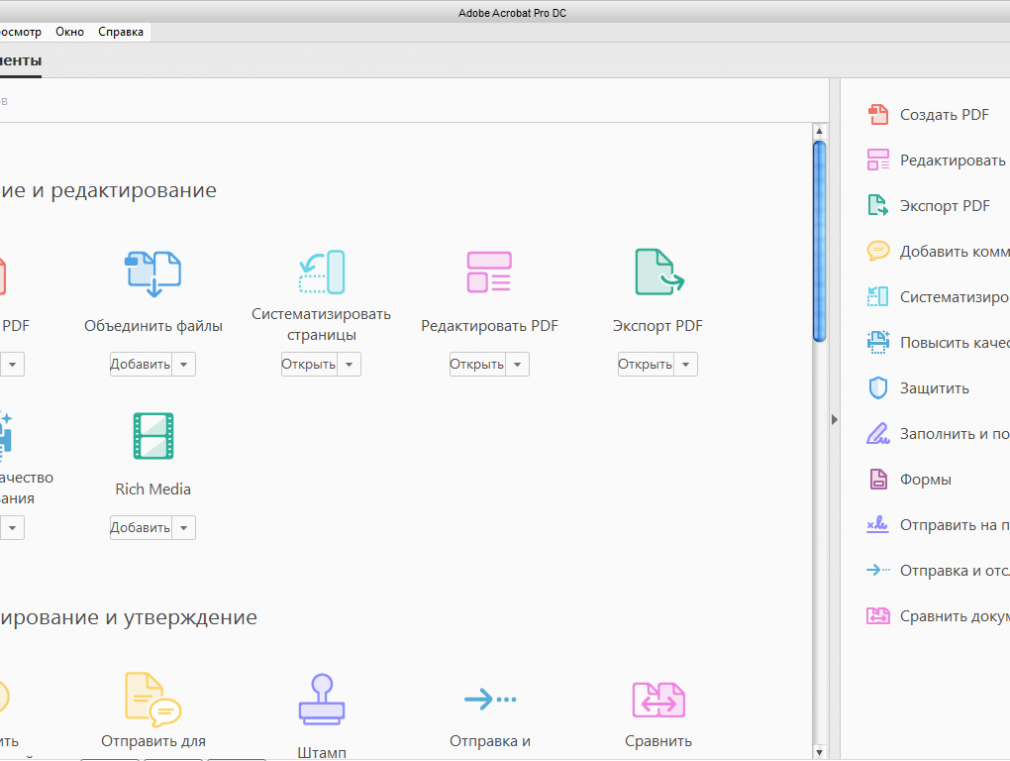
Task: Open the Справка menu
Action: [x=120, y=32]
